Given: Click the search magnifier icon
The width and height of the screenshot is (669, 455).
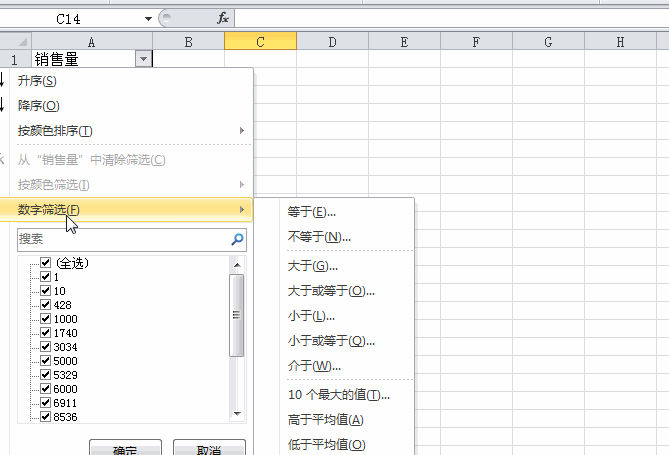Looking at the screenshot, I should pyautogui.click(x=237, y=239).
